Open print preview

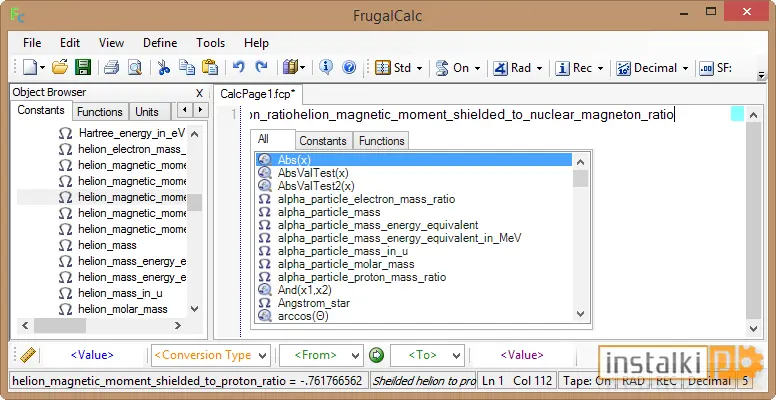pos(135,68)
